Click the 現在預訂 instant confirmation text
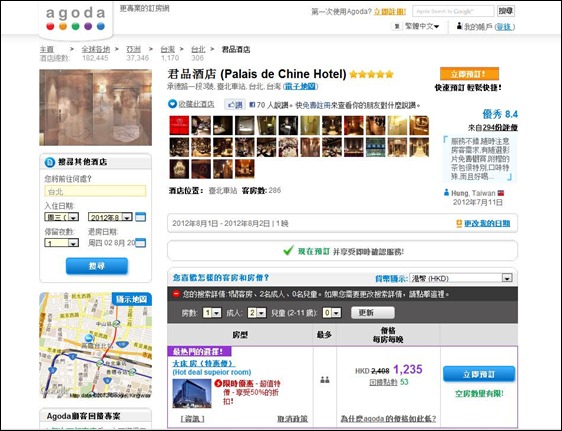562x431 pixels. pyautogui.click(x=314, y=252)
